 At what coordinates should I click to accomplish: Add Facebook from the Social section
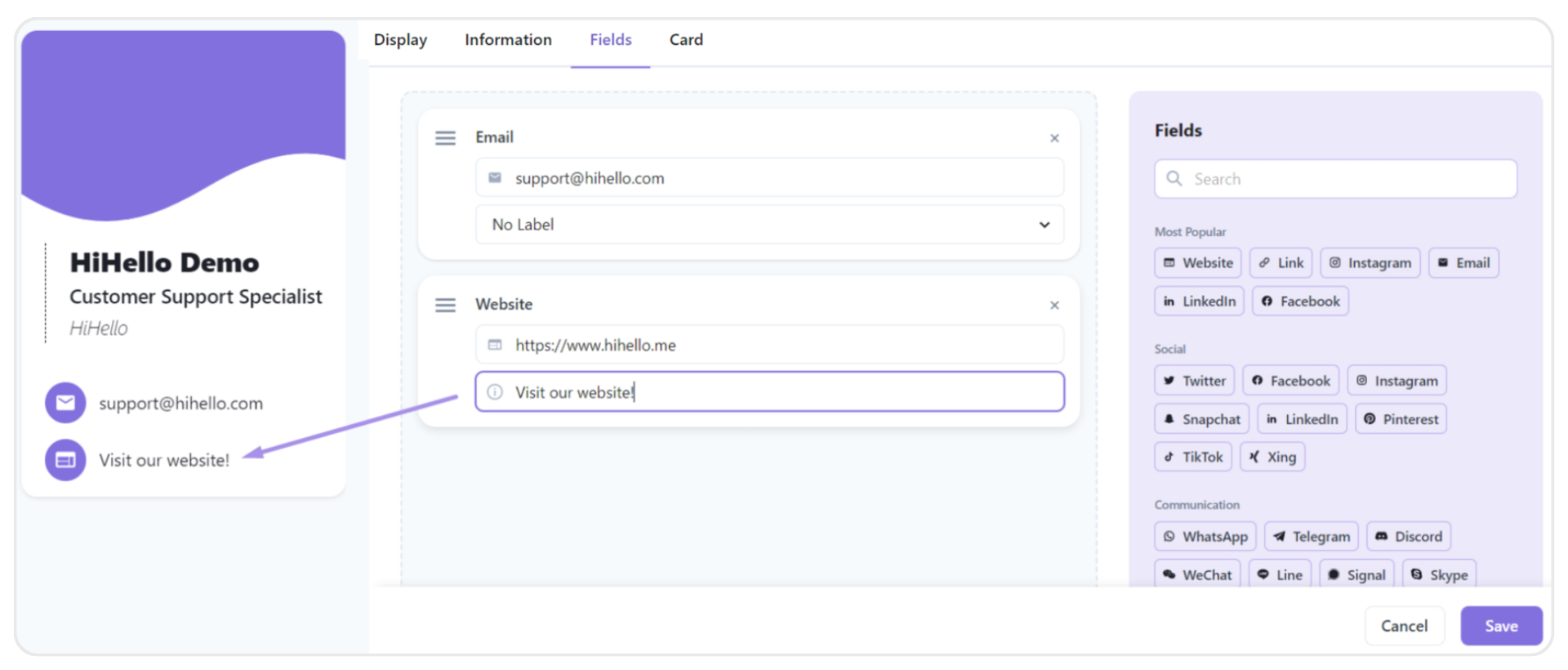click(1290, 381)
